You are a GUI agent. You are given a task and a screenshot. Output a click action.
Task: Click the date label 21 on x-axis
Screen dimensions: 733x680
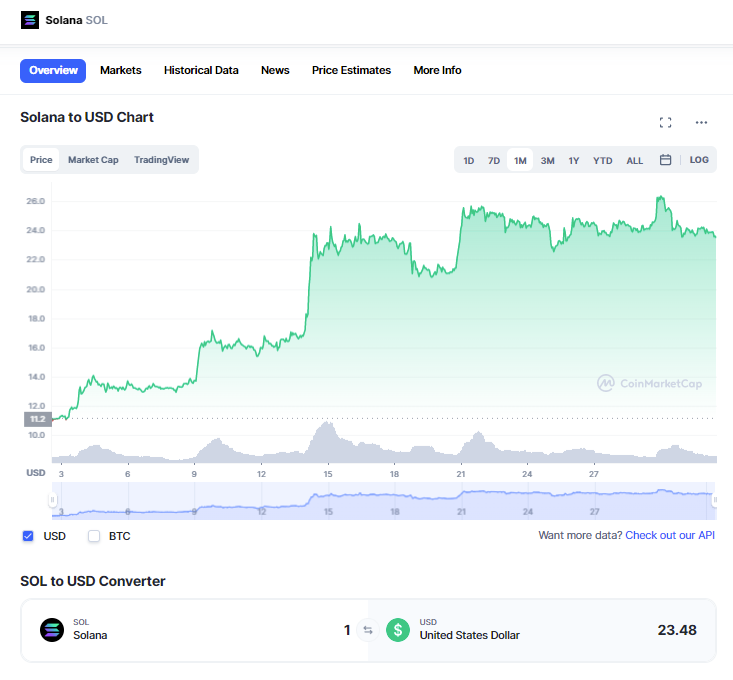tap(461, 474)
